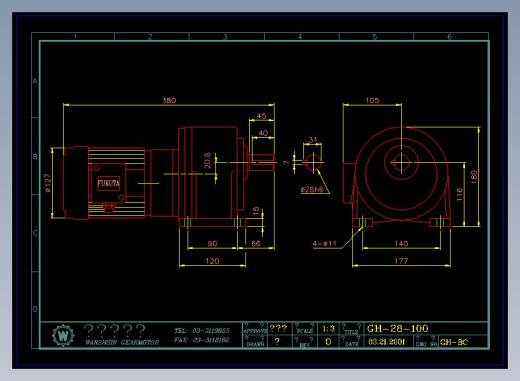This screenshot has height=381, width=520.
Task: Click the ??? approve value
Action: 278,328
